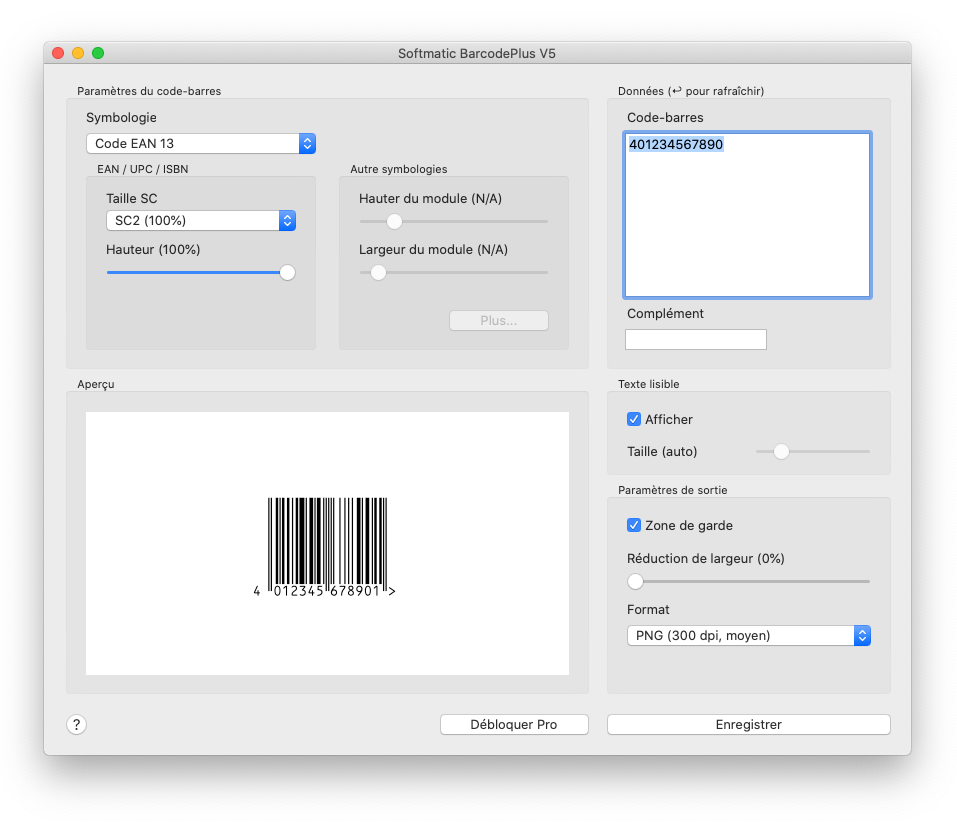Click the Largeur du module slider knob
Viewport: 957px width, 828px height.
(x=378, y=272)
